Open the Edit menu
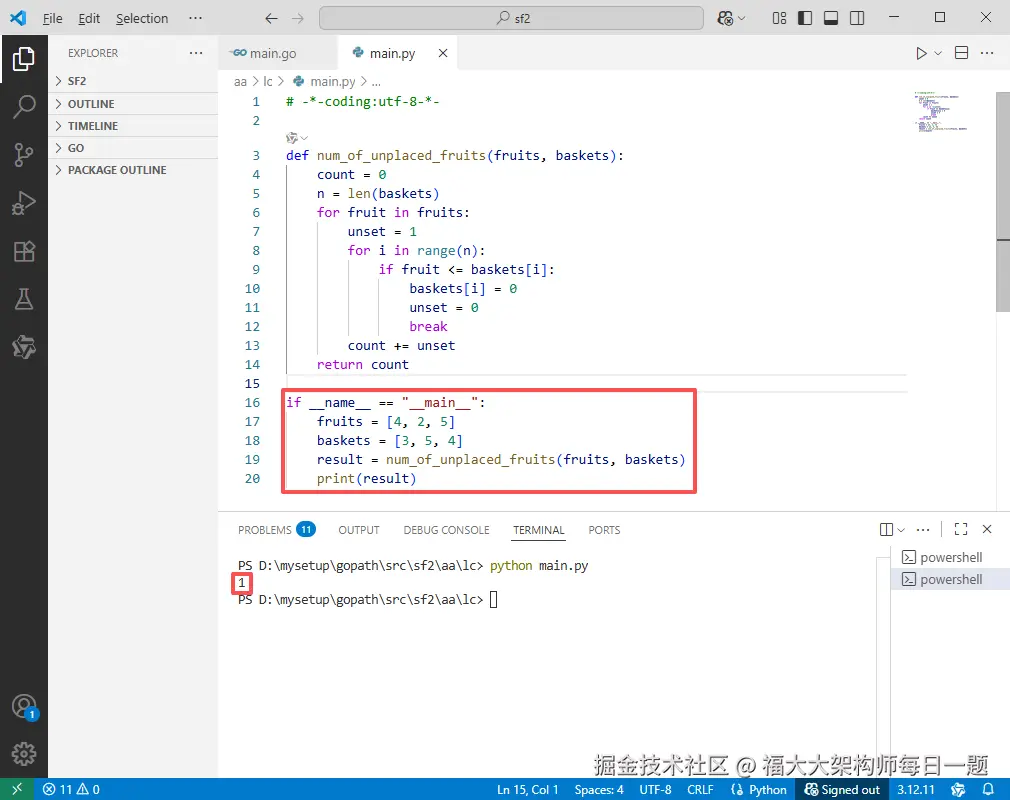Viewport: 1010px width, 800px height. [89, 19]
